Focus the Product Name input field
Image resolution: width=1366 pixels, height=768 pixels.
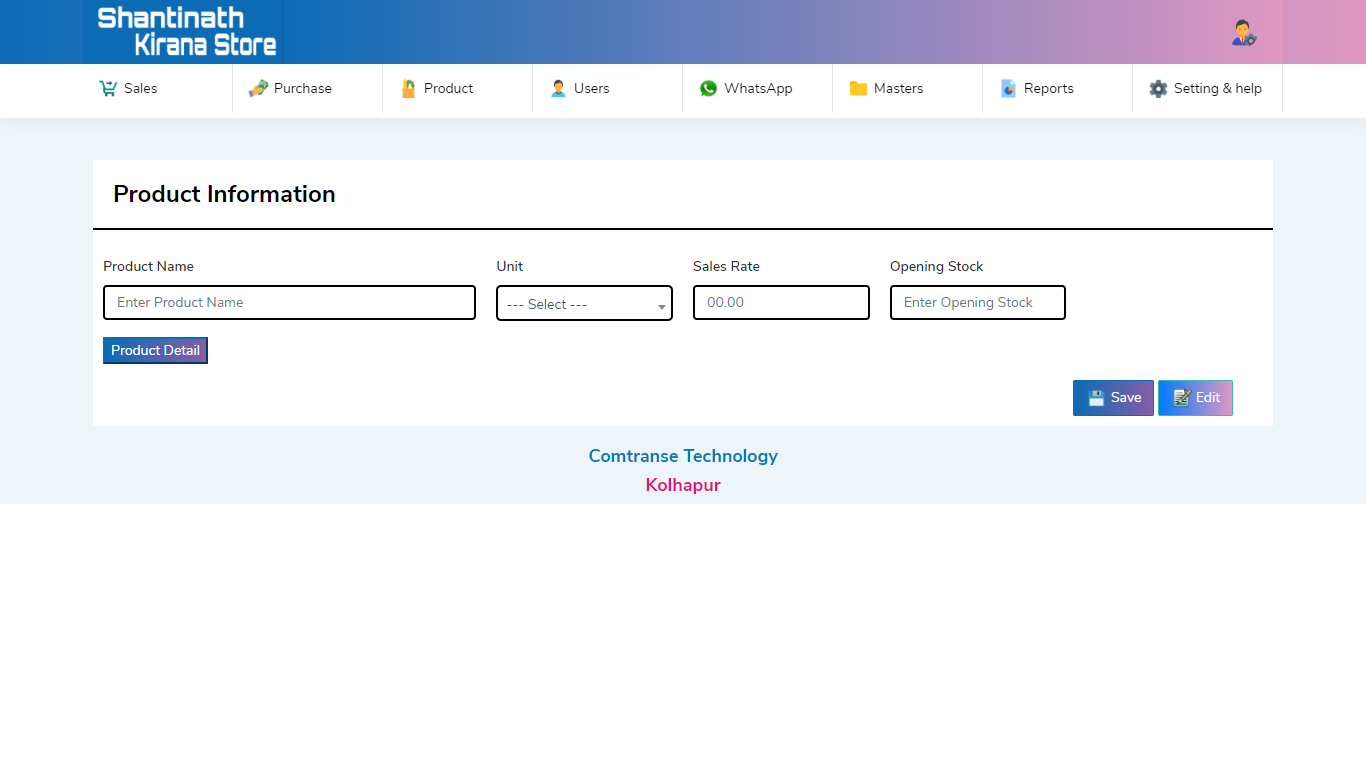click(x=289, y=302)
